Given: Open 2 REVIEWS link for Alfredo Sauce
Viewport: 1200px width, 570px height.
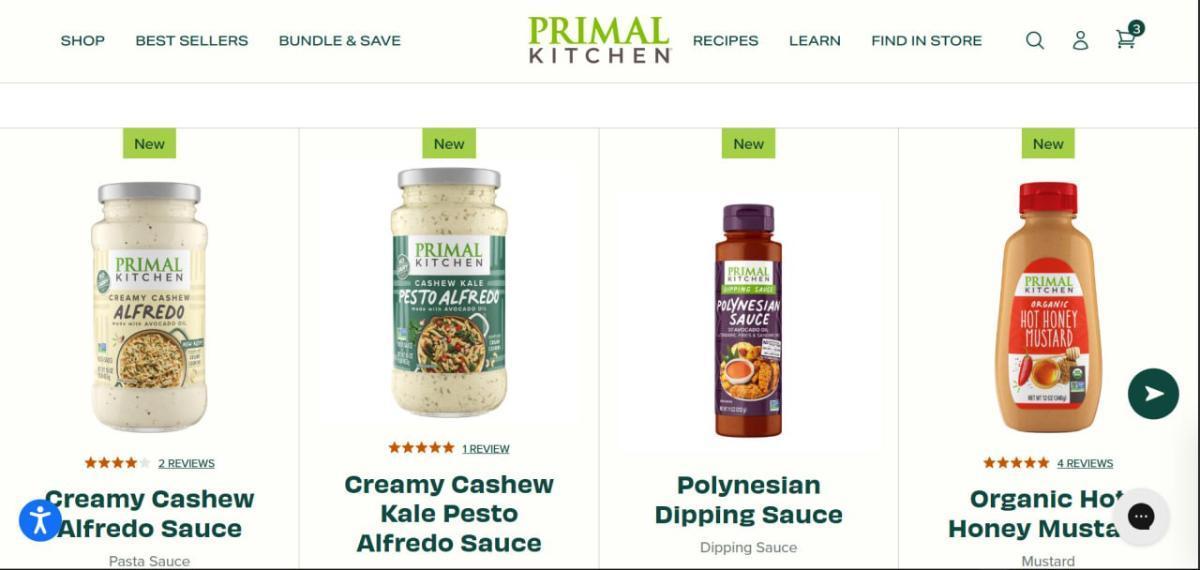Looking at the screenshot, I should tap(186, 463).
